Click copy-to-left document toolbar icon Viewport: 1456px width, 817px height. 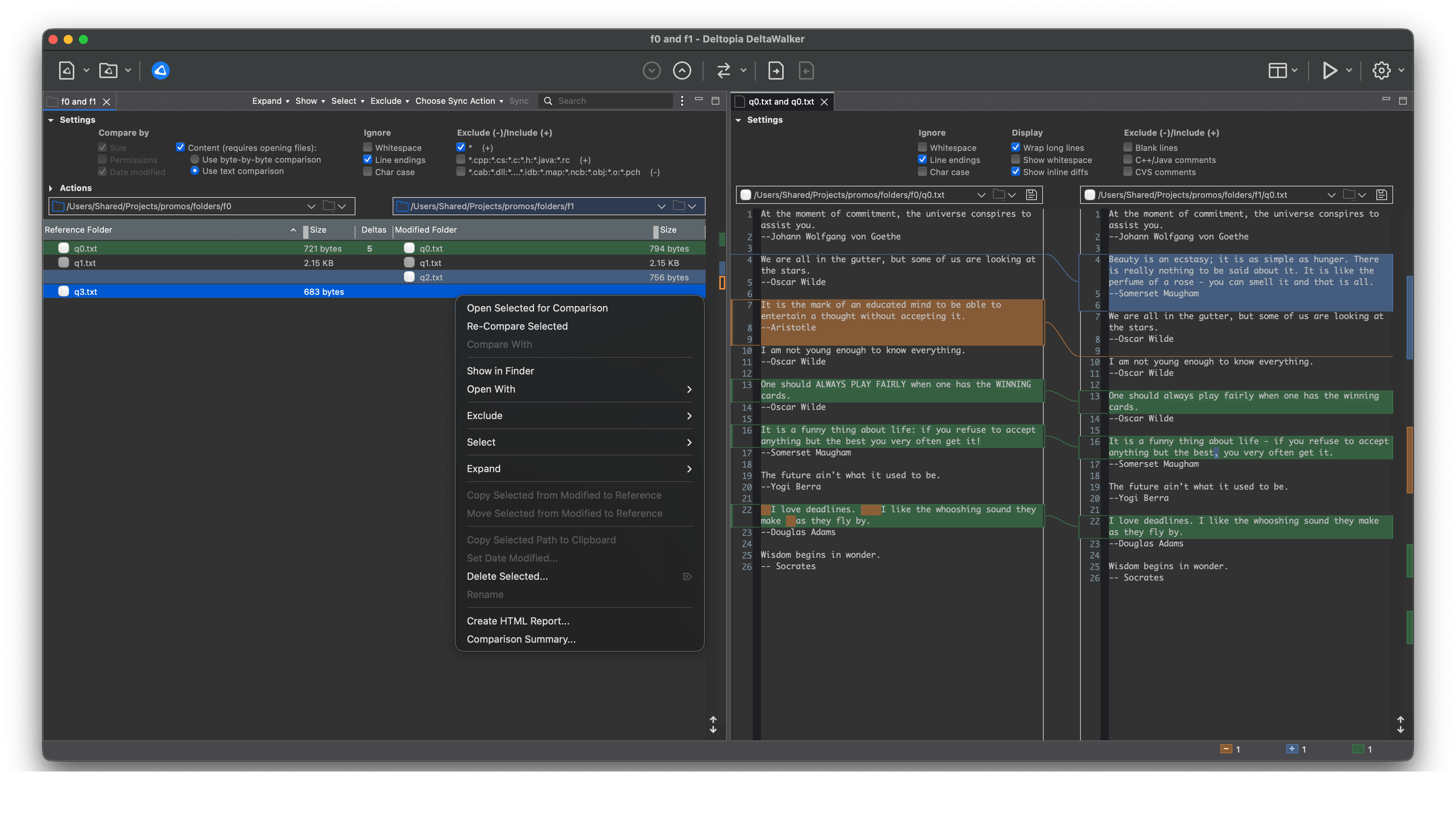point(806,71)
